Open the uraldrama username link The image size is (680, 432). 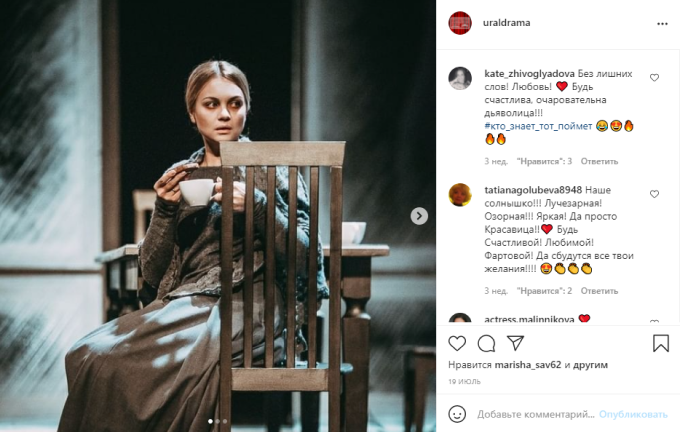[x=507, y=22]
